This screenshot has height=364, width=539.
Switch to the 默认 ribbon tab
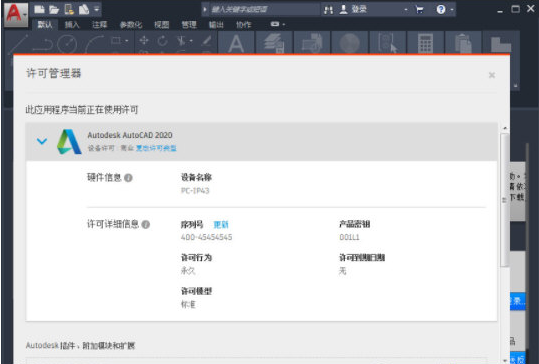pyautogui.click(x=45, y=24)
